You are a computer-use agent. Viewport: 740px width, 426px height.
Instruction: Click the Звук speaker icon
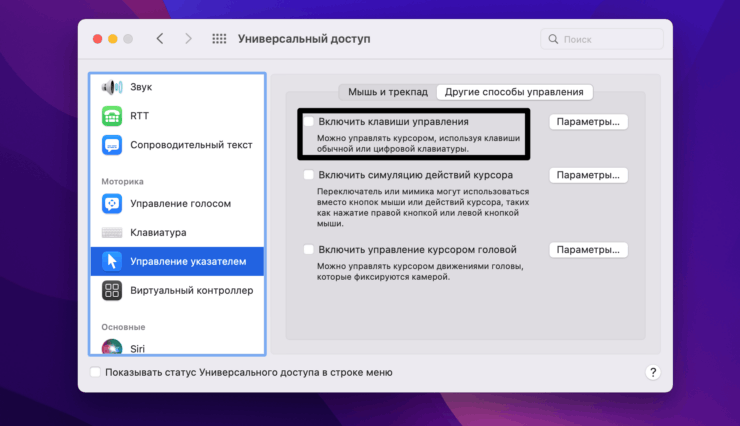coord(112,87)
